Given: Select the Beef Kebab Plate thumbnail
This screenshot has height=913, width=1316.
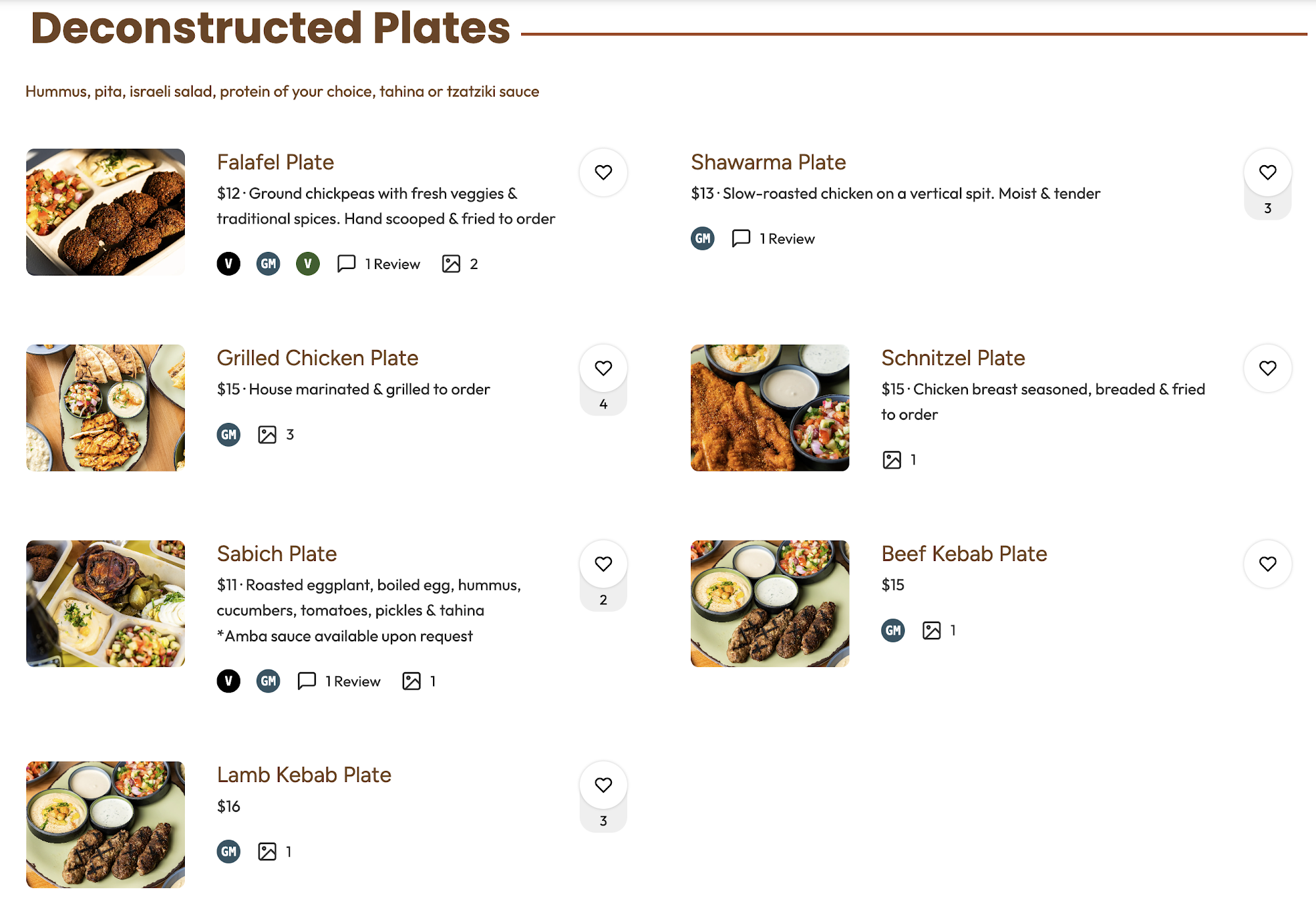Looking at the screenshot, I should (x=770, y=604).
